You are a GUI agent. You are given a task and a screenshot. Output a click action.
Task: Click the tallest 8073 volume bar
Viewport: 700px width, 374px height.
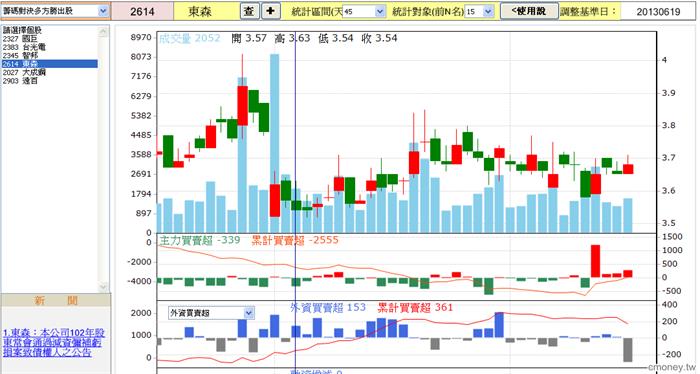pos(274,143)
